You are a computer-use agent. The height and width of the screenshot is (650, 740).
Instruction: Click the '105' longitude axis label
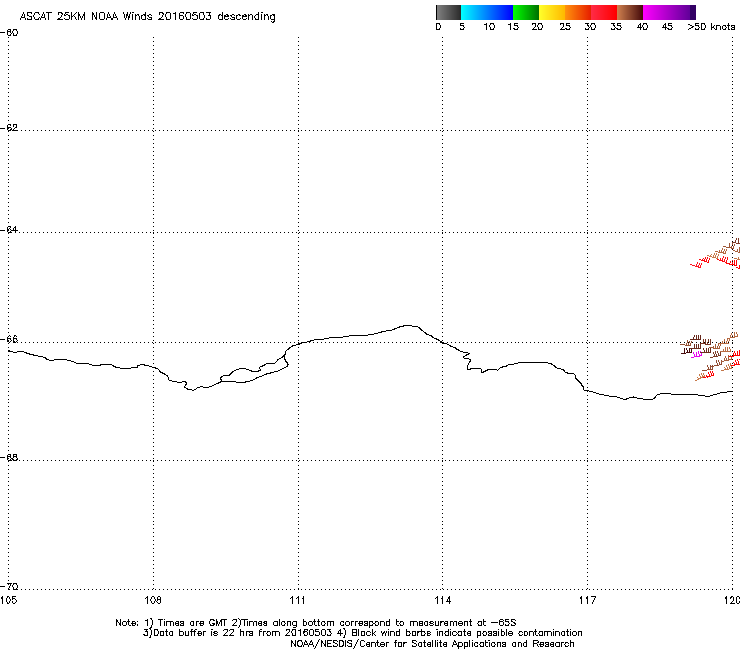point(8,600)
